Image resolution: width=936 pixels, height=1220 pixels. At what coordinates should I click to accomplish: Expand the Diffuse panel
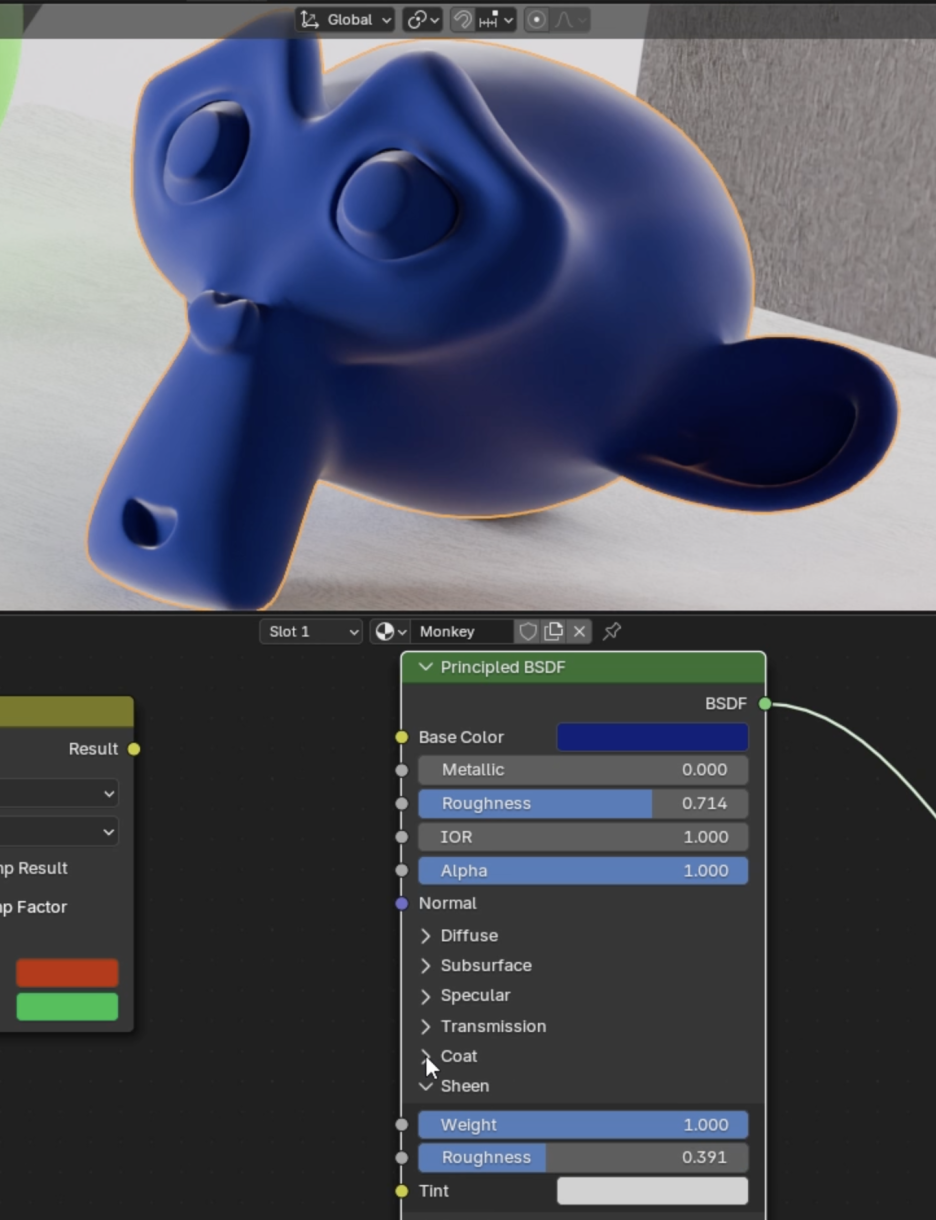[x=426, y=936]
